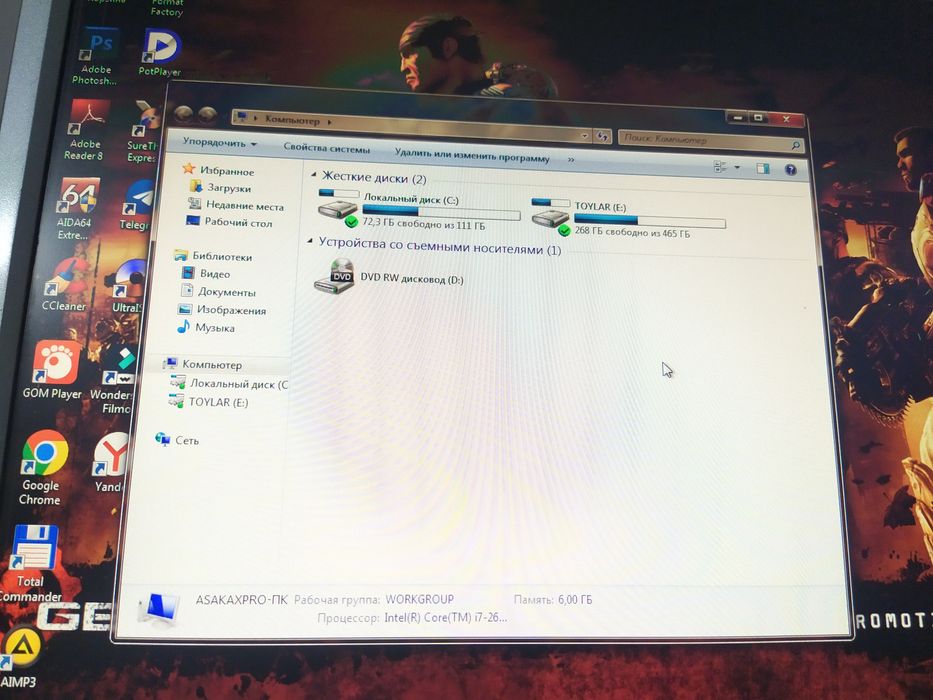The image size is (933, 700).
Task: Click the Explorer Back navigation button
Action: click(x=184, y=112)
